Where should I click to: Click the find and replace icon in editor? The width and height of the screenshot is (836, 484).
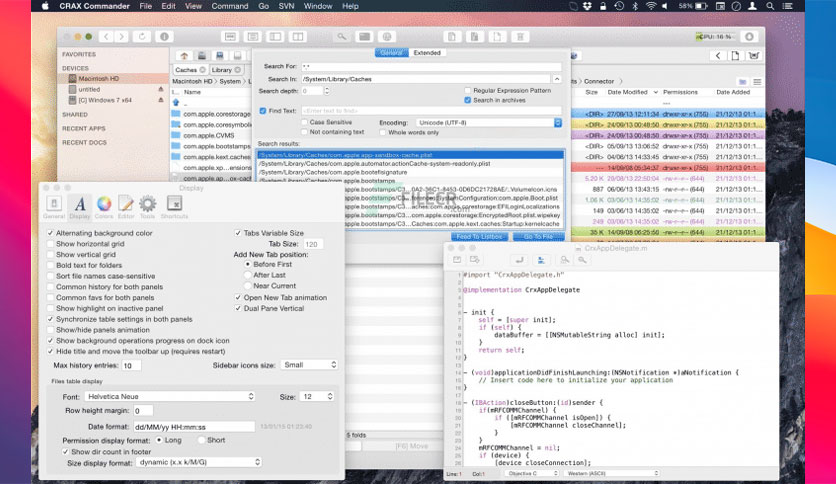click(565, 260)
